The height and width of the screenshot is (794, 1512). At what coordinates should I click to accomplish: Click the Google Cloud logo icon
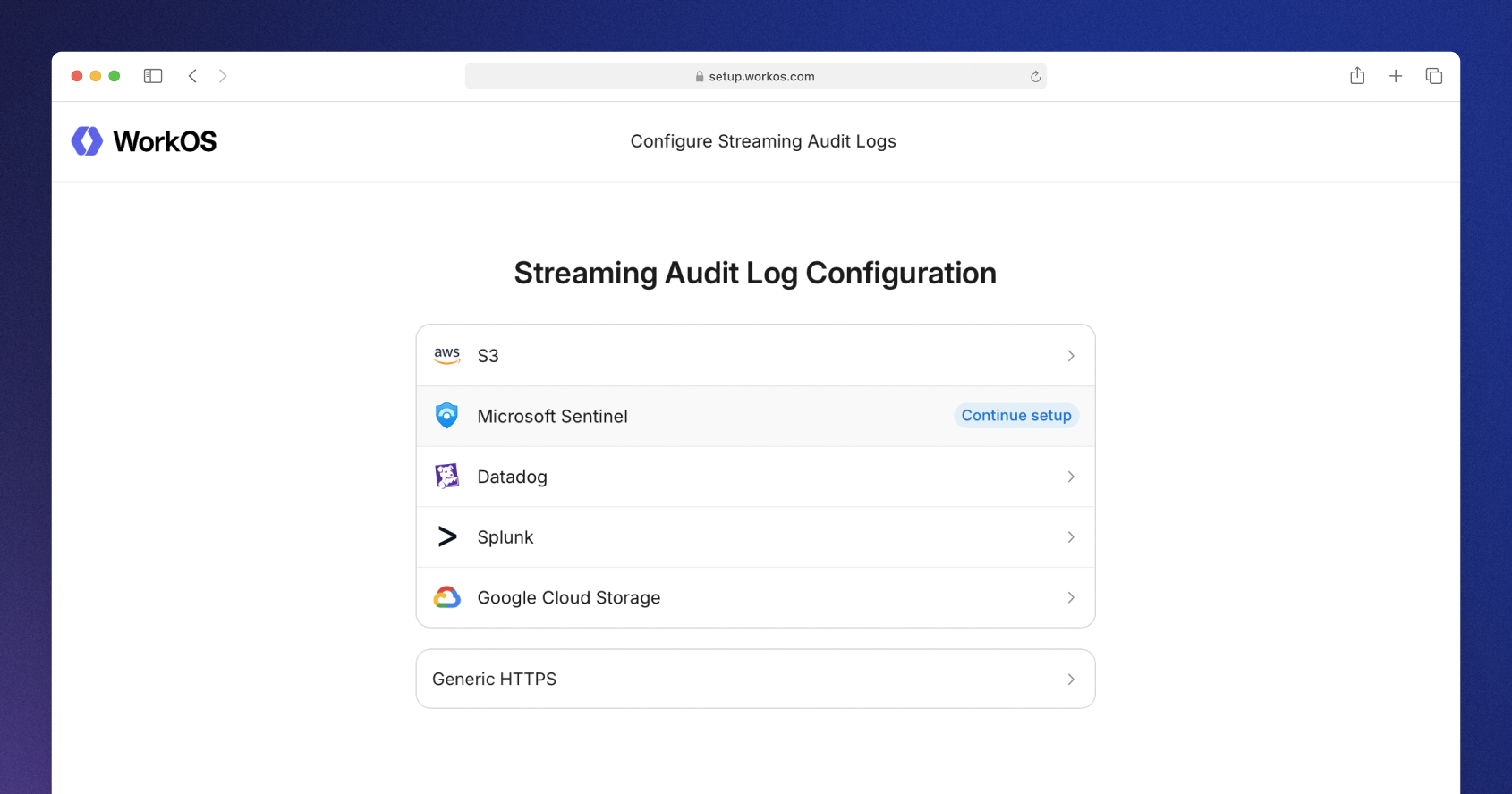point(447,597)
